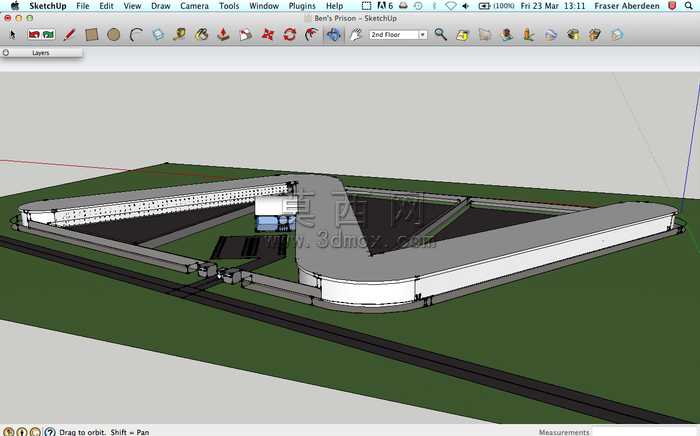Click the credits person icon in status bar
700x436 pixels.
tap(22, 432)
